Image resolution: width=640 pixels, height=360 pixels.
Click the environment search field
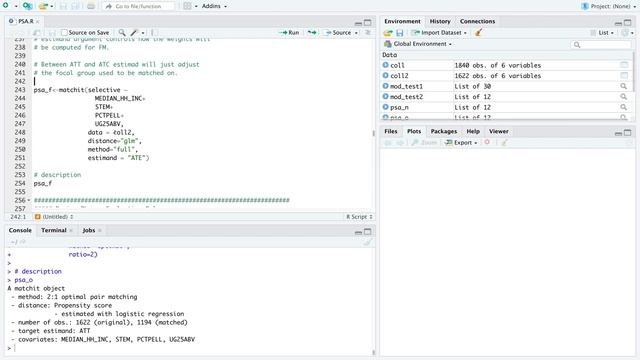pos(601,44)
